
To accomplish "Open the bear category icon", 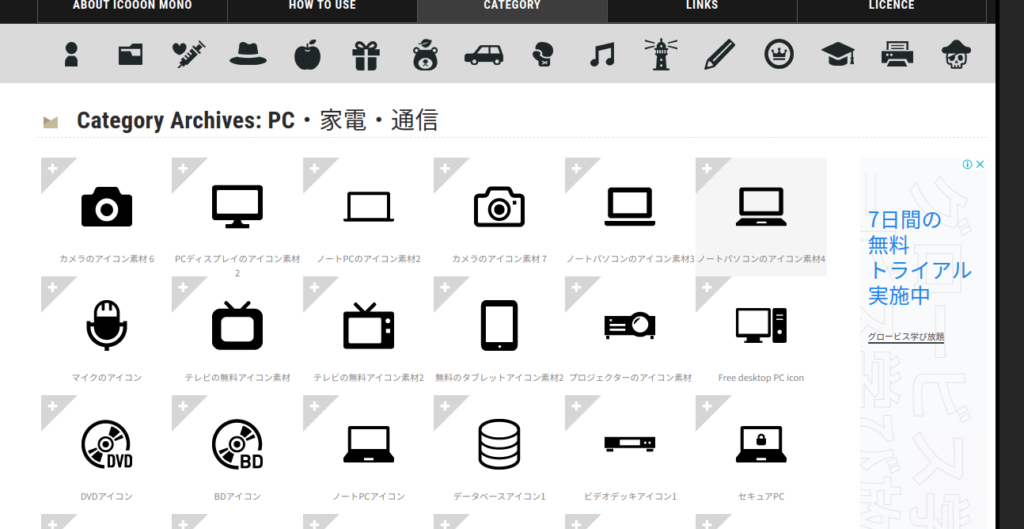I will tap(425, 55).
